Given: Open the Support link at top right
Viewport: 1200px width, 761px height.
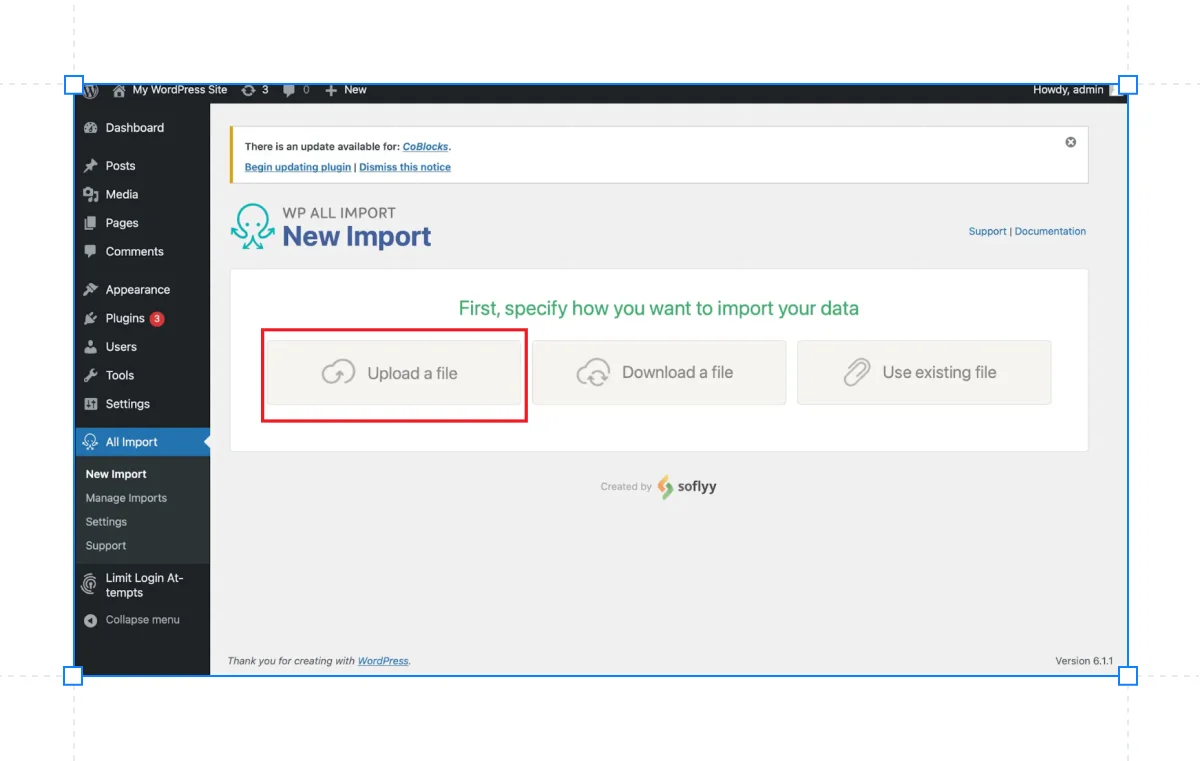Looking at the screenshot, I should pos(988,231).
